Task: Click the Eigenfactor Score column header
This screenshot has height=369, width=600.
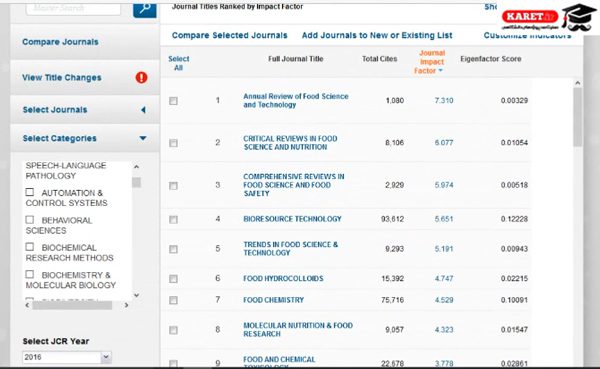Action: 491,59
